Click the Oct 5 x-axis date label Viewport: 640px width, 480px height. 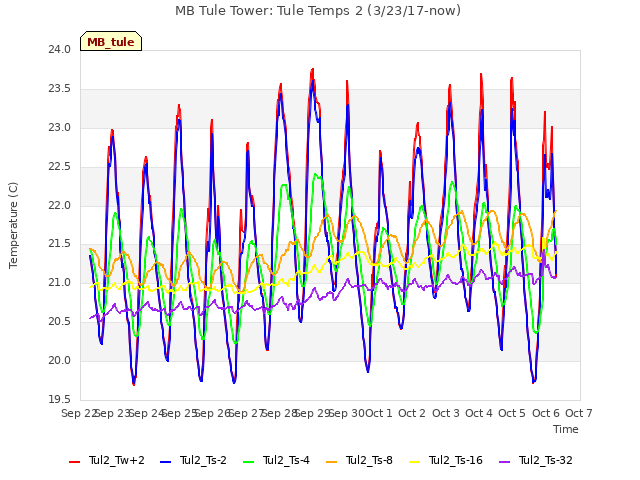512,413
